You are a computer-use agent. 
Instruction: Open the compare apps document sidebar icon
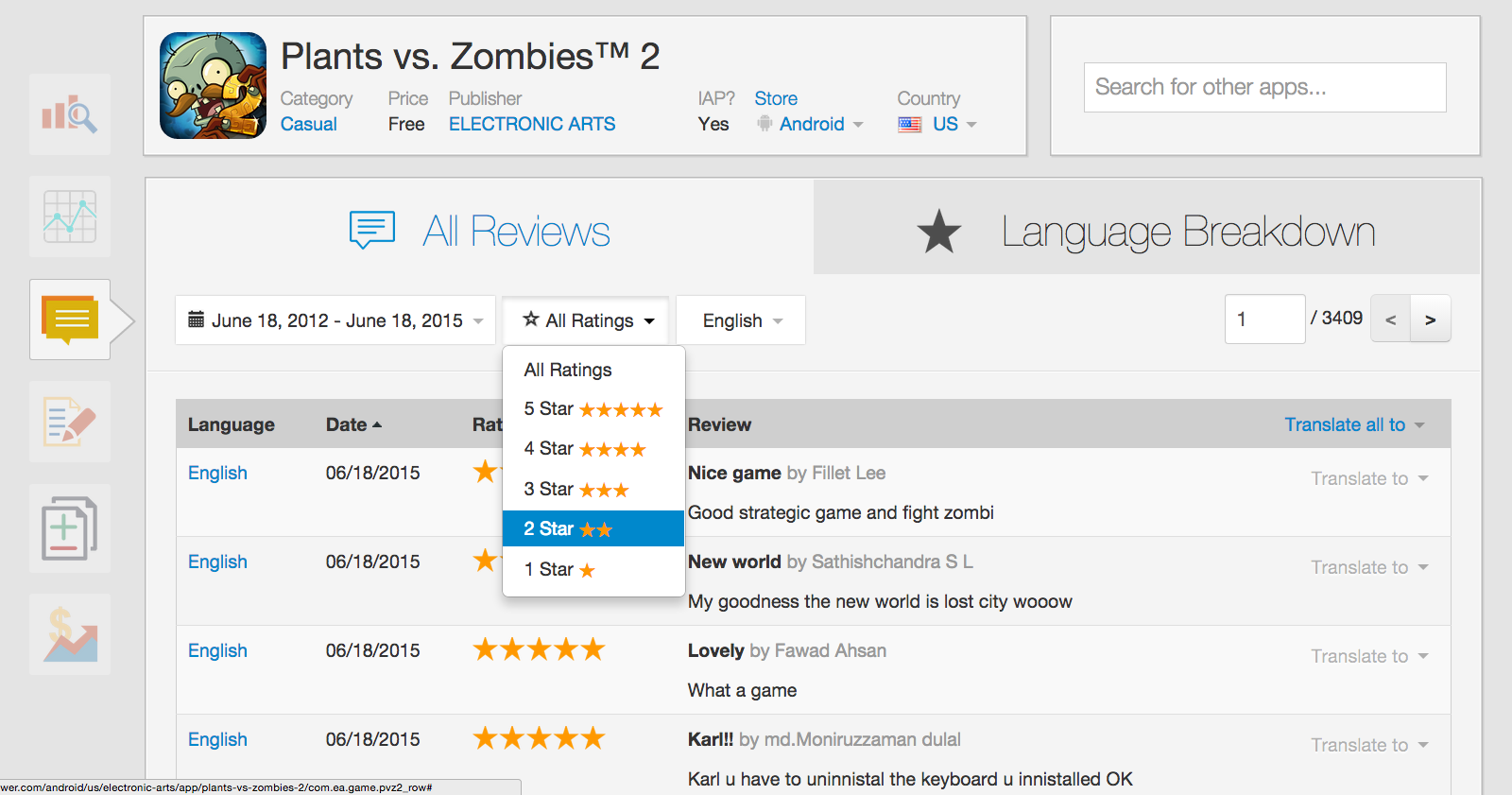70,528
